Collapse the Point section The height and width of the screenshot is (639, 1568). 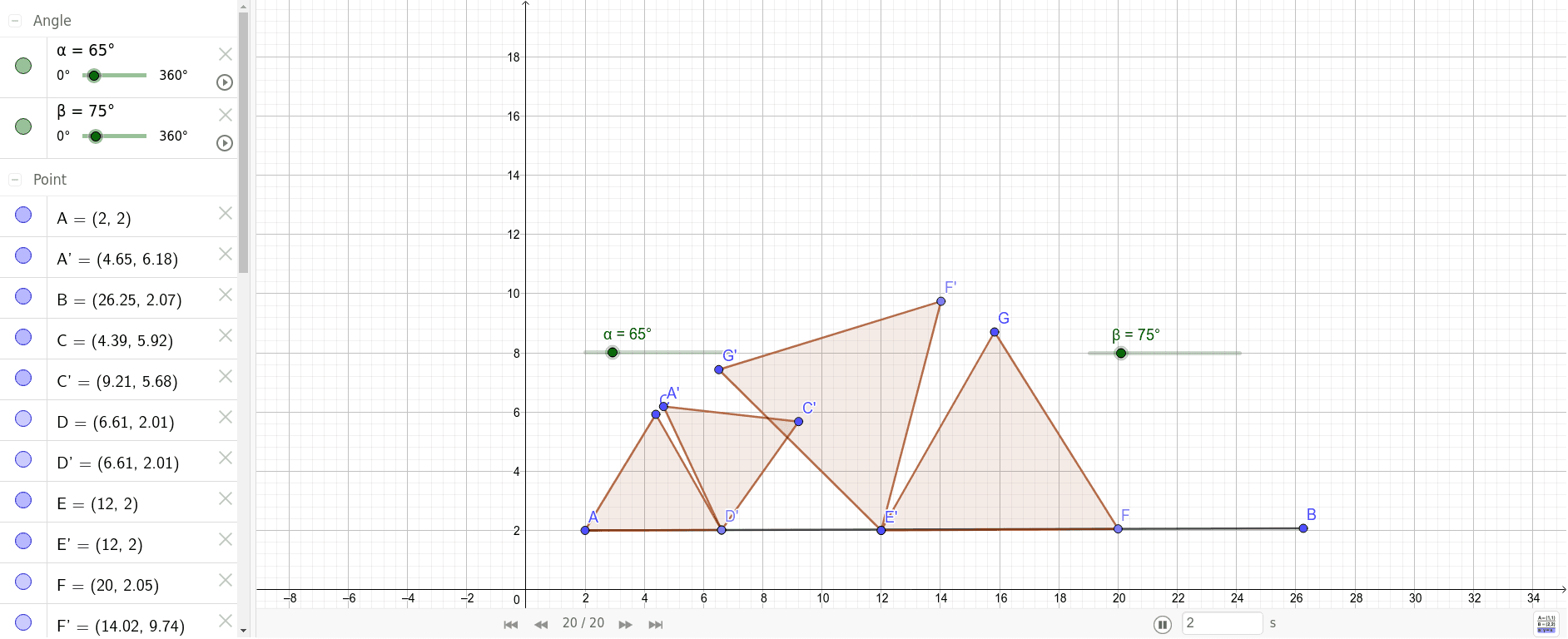coord(15,180)
